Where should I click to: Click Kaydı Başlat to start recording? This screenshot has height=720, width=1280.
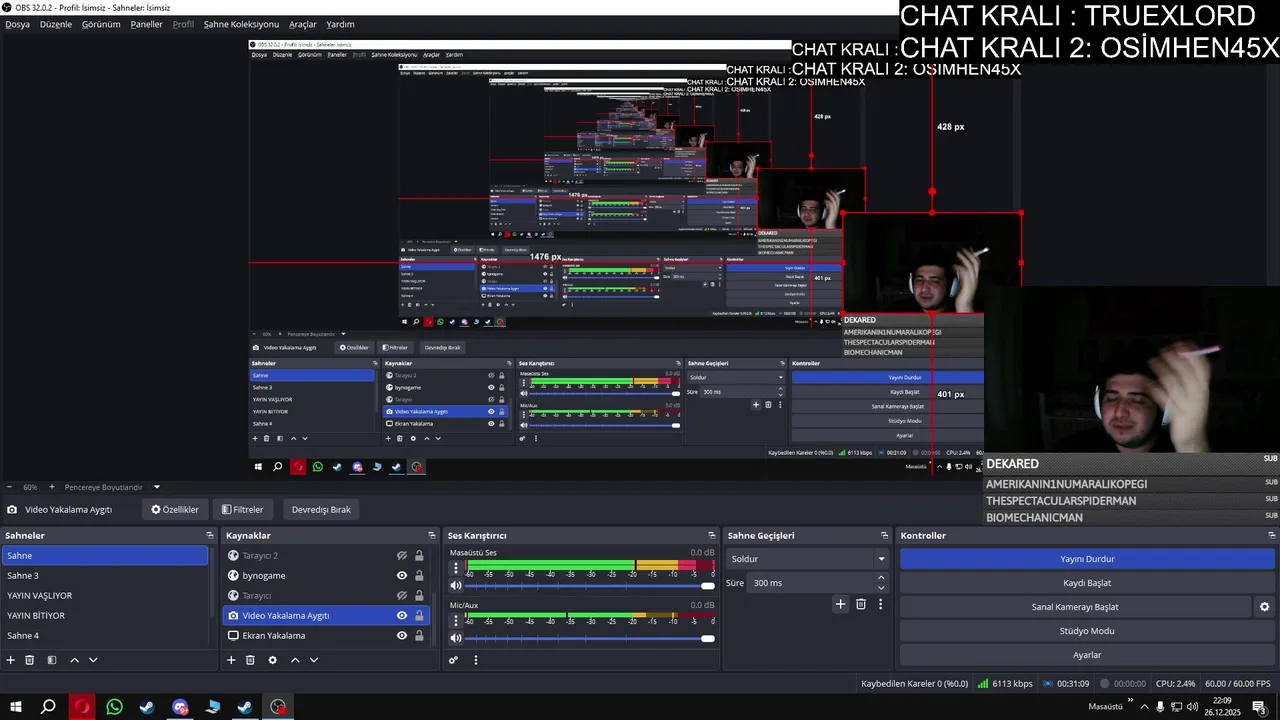tap(1087, 583)
